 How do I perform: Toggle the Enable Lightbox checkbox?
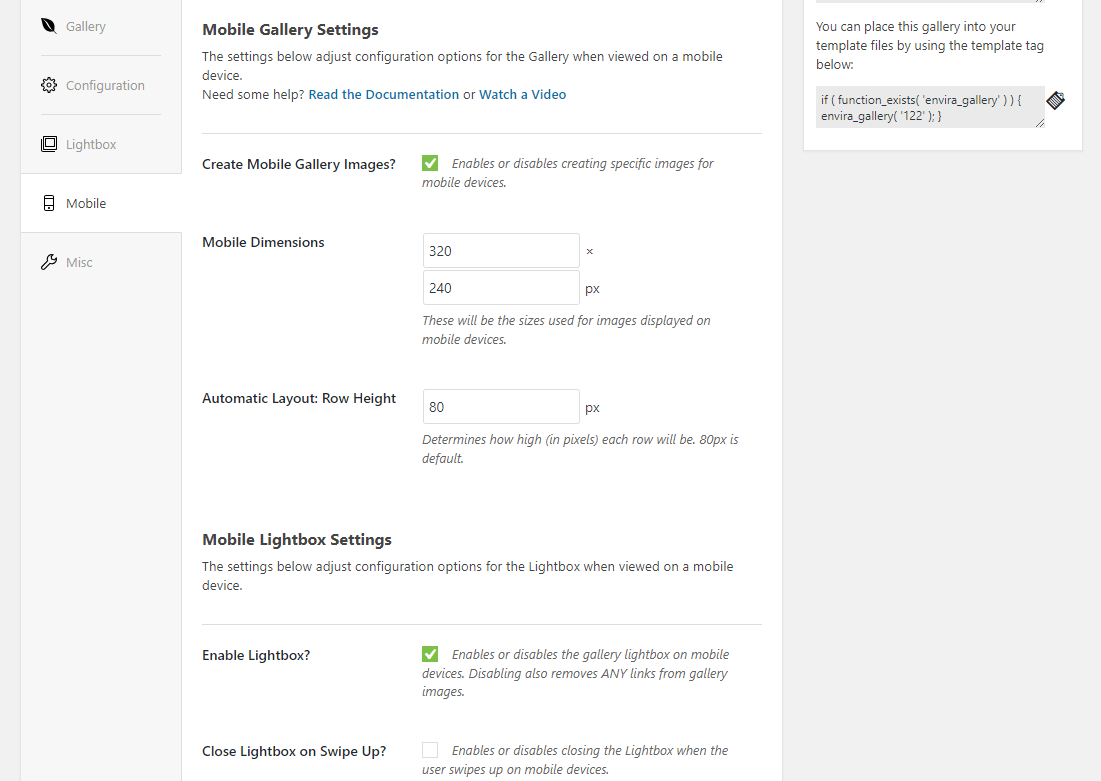pyautogui.click(x=430, y=654)
